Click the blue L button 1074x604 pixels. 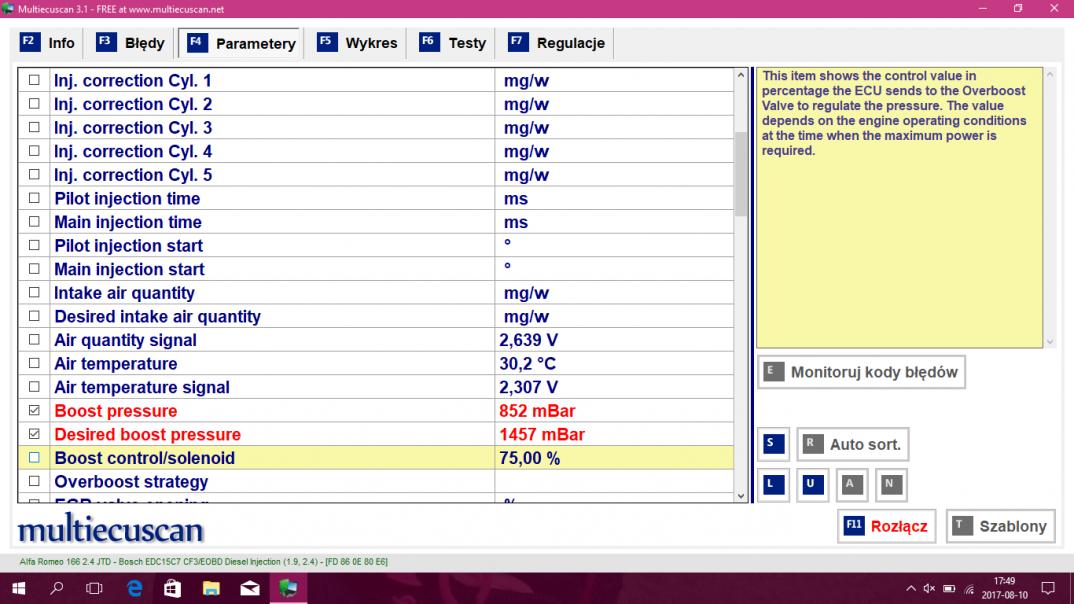click(x=770, y=485)
